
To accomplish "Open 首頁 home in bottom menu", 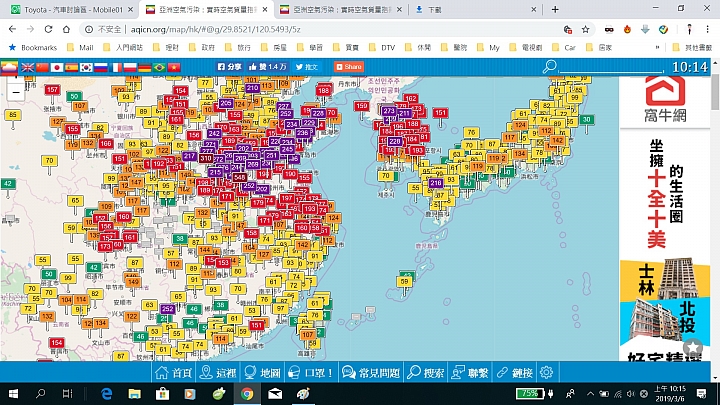I will click(174, 372).
